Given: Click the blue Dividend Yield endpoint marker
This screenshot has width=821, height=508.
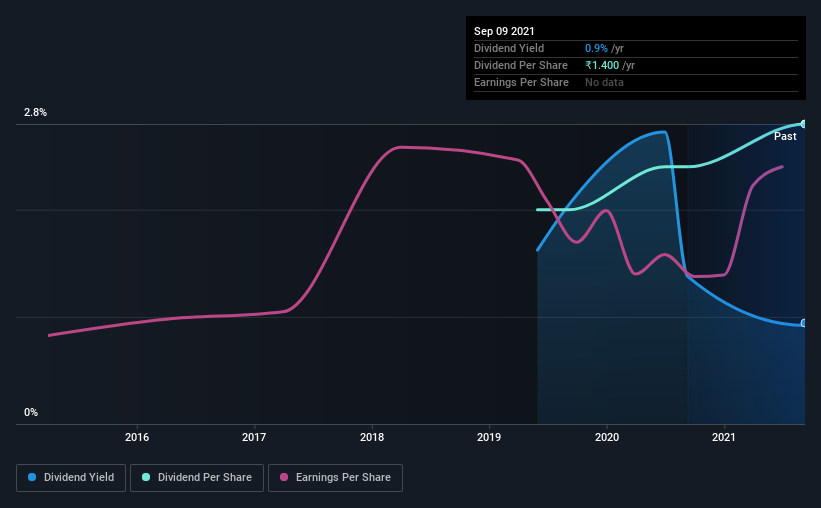Looking at the screenshot, I should pos(803,323).
